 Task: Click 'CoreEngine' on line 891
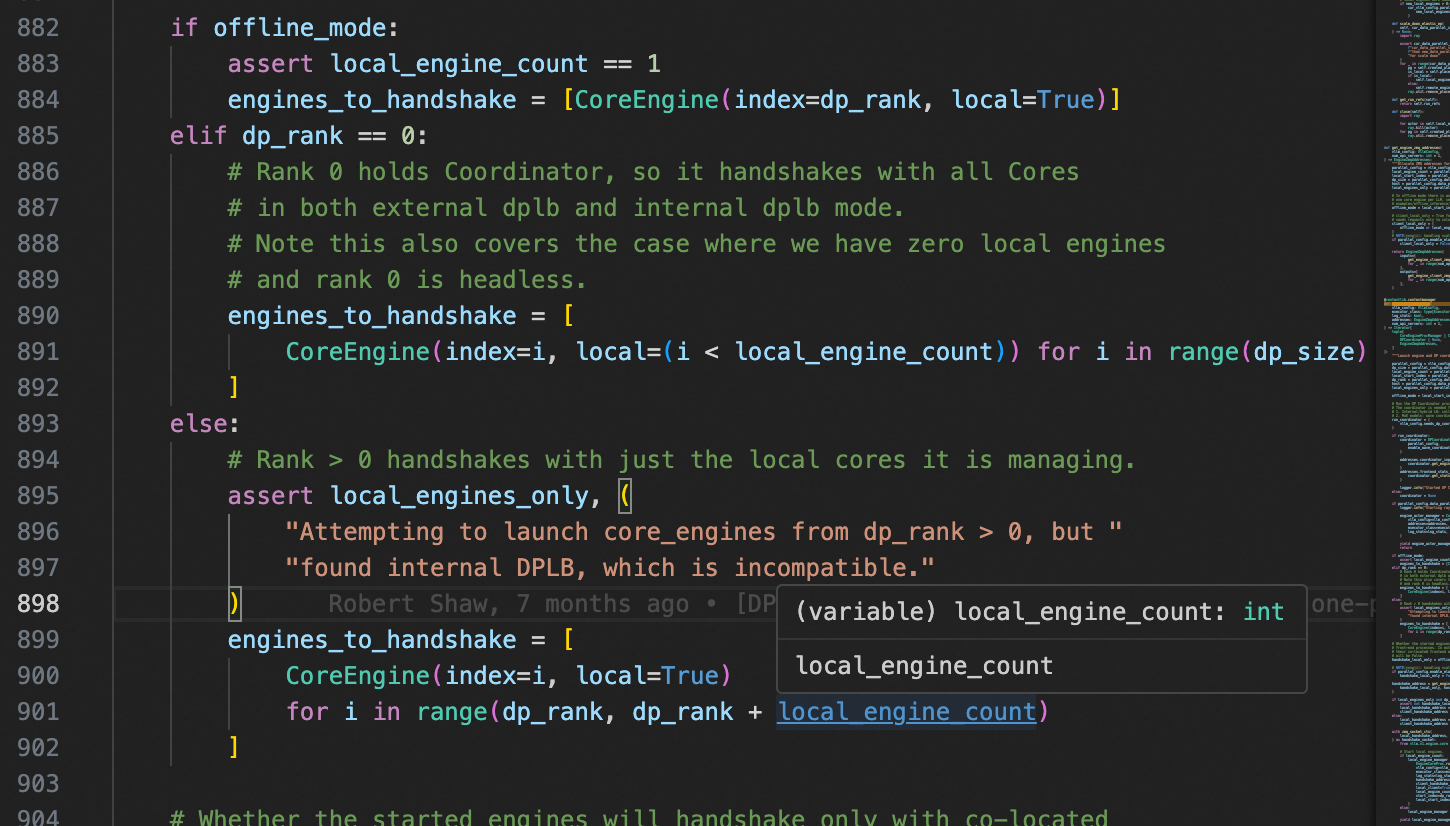point(358,351)
